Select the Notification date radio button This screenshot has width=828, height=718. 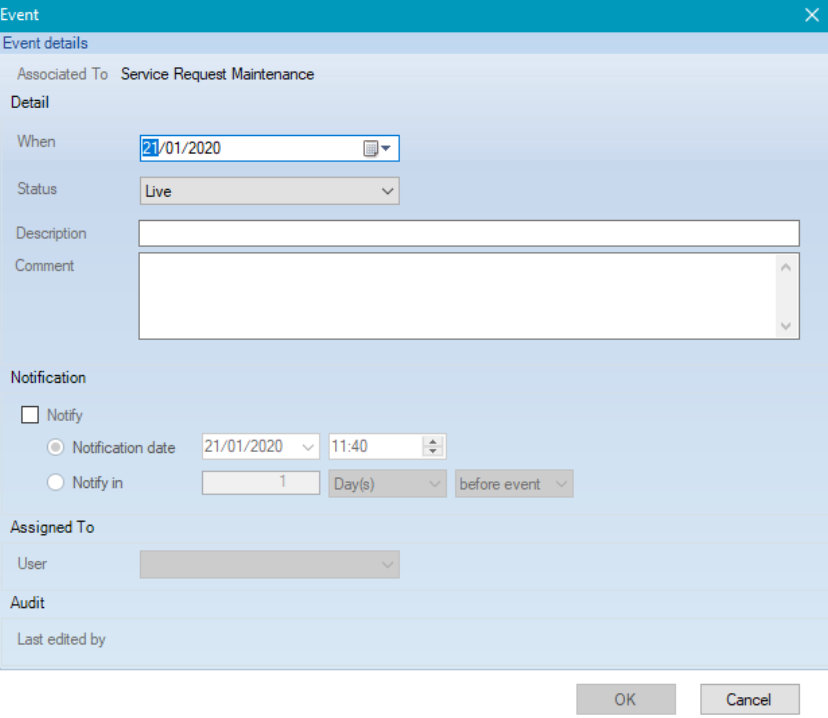[x=56, y=448]
